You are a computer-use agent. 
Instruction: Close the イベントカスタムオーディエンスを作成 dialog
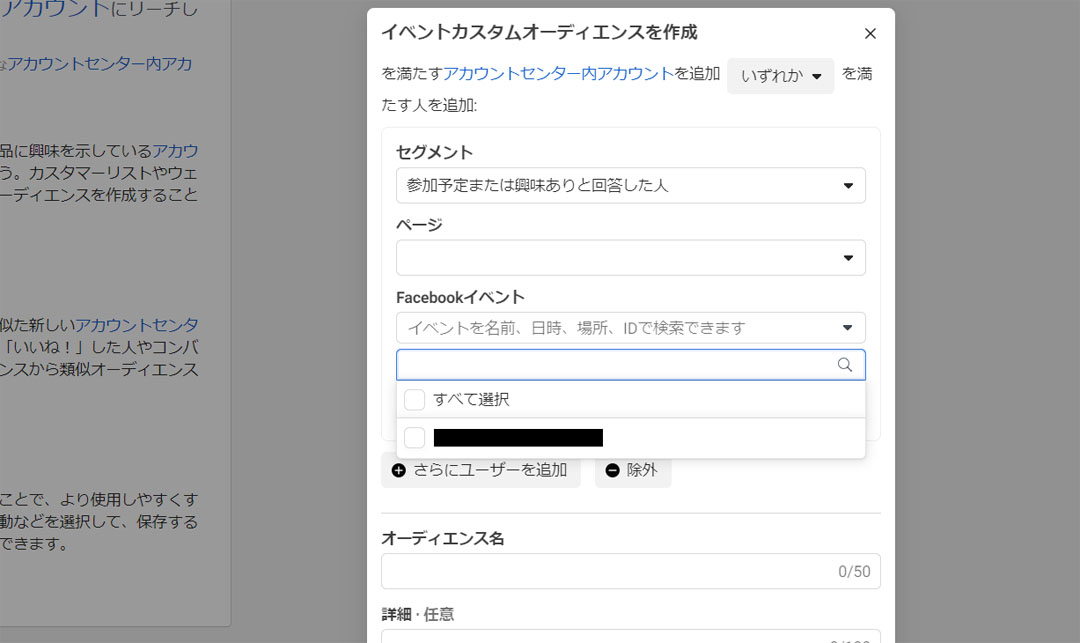(x=869, y=33)
